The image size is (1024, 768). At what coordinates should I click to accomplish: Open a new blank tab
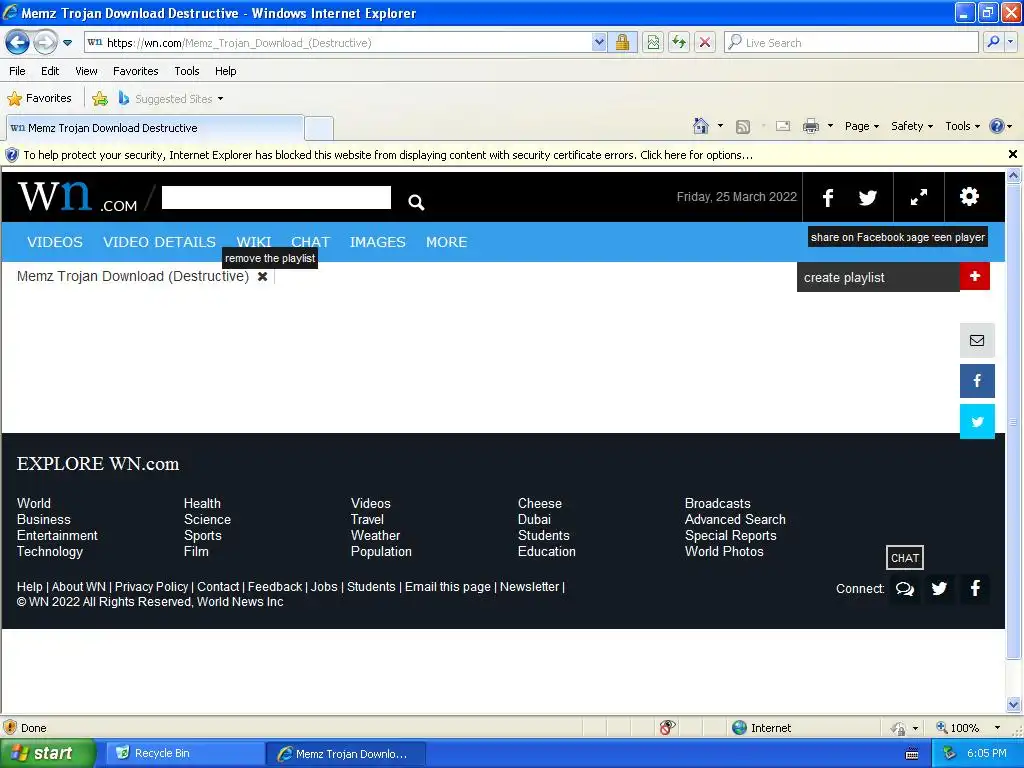coord(319,128)
